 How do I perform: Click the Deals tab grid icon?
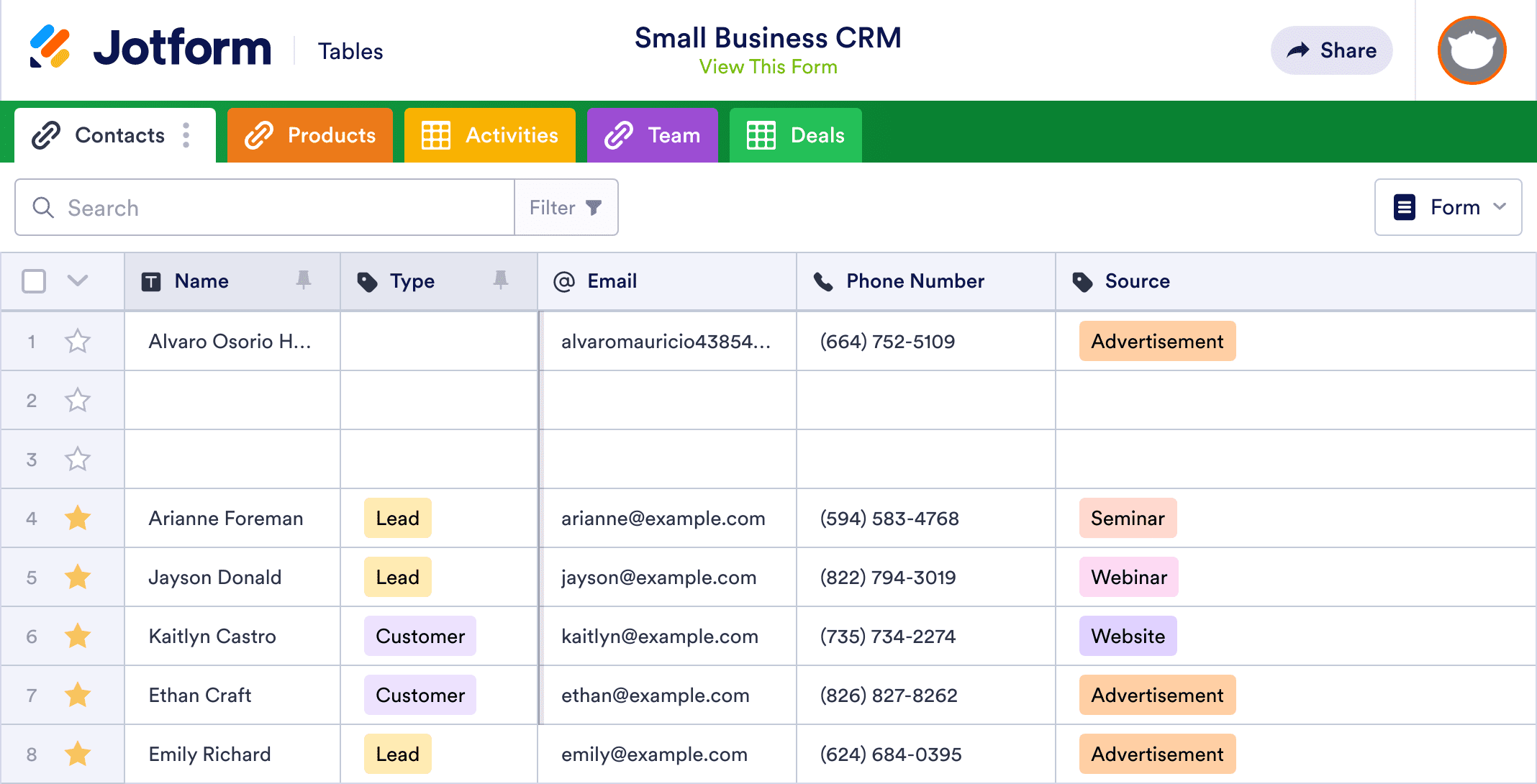761,135
